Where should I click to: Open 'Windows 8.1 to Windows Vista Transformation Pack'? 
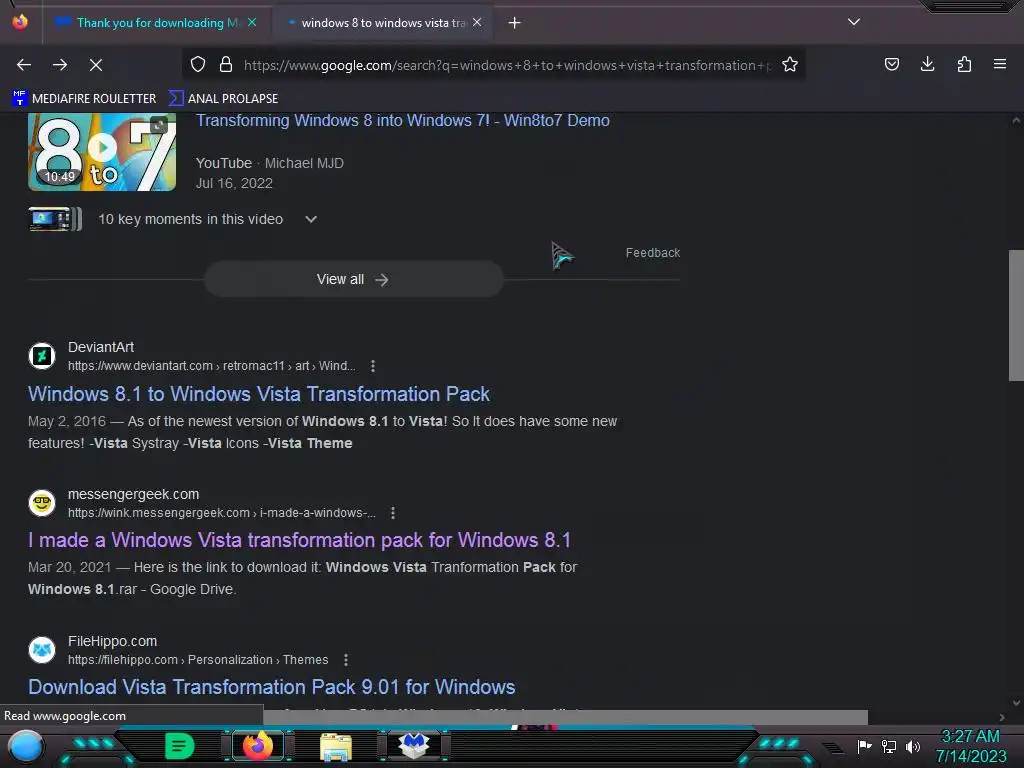[259, 394]
